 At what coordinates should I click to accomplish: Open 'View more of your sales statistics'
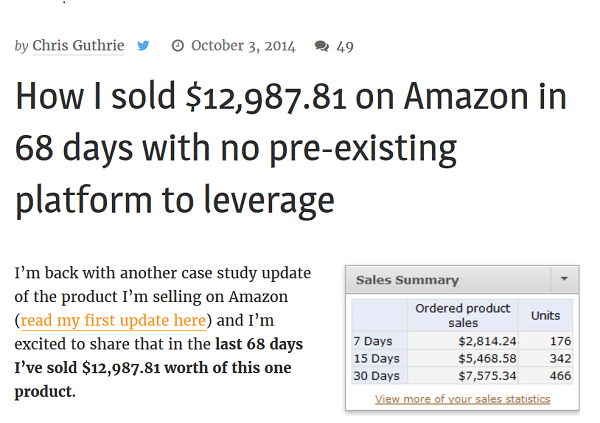pos(462,399)
